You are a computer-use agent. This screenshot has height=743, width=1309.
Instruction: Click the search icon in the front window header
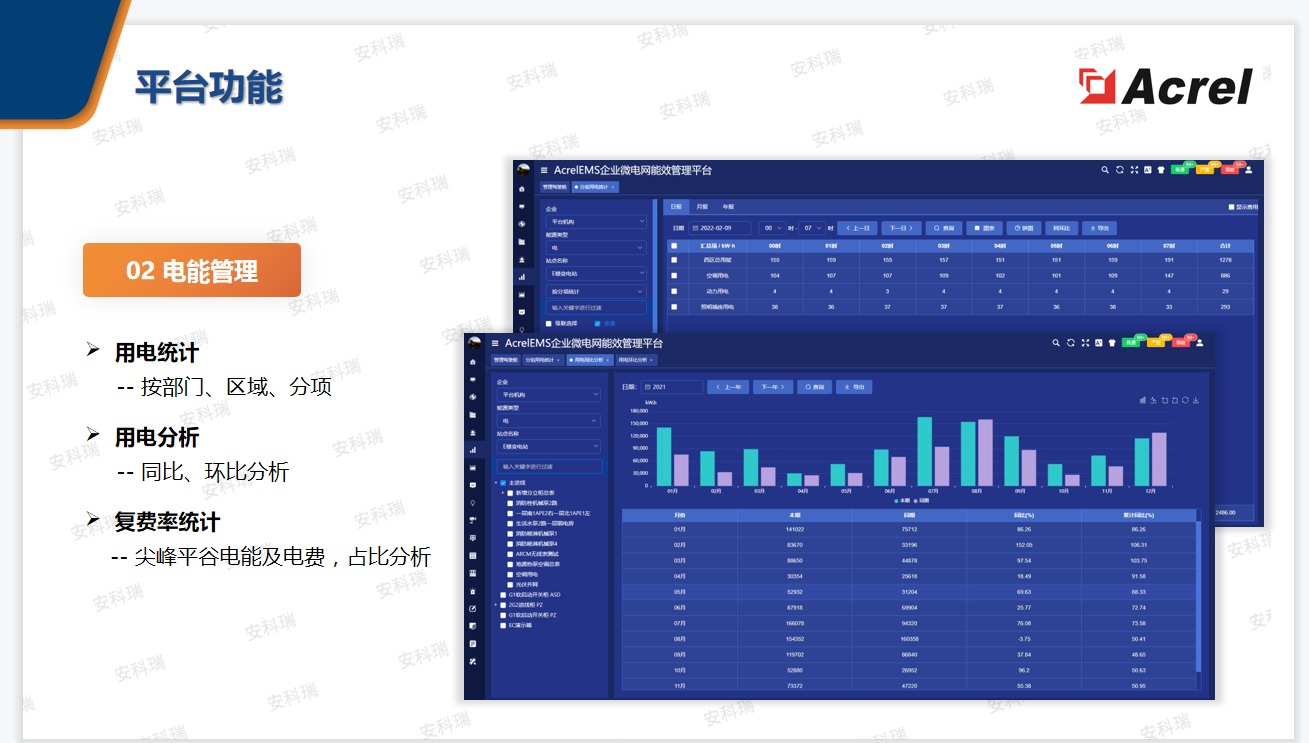pyautogui.click(x=1056, y=343)
